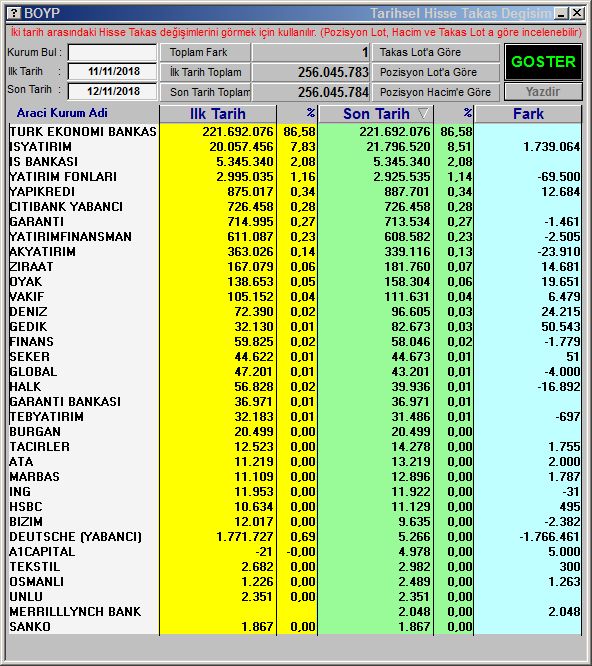Image resolution: width=592 pixels, height=666 pixels.
Task: Select GARANTI BANKASI row name
Action: 65,402
